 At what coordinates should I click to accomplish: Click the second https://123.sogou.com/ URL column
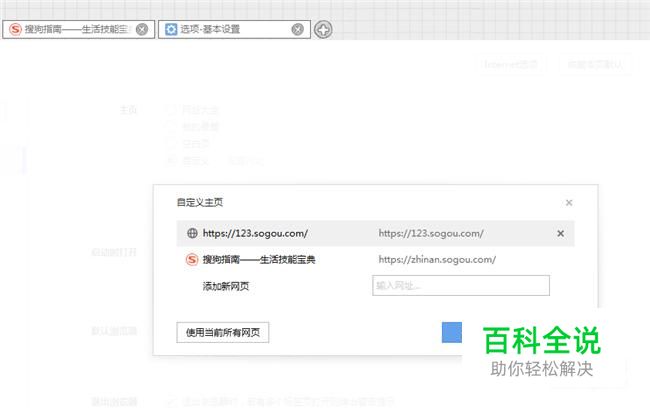[x=431, y=234]
